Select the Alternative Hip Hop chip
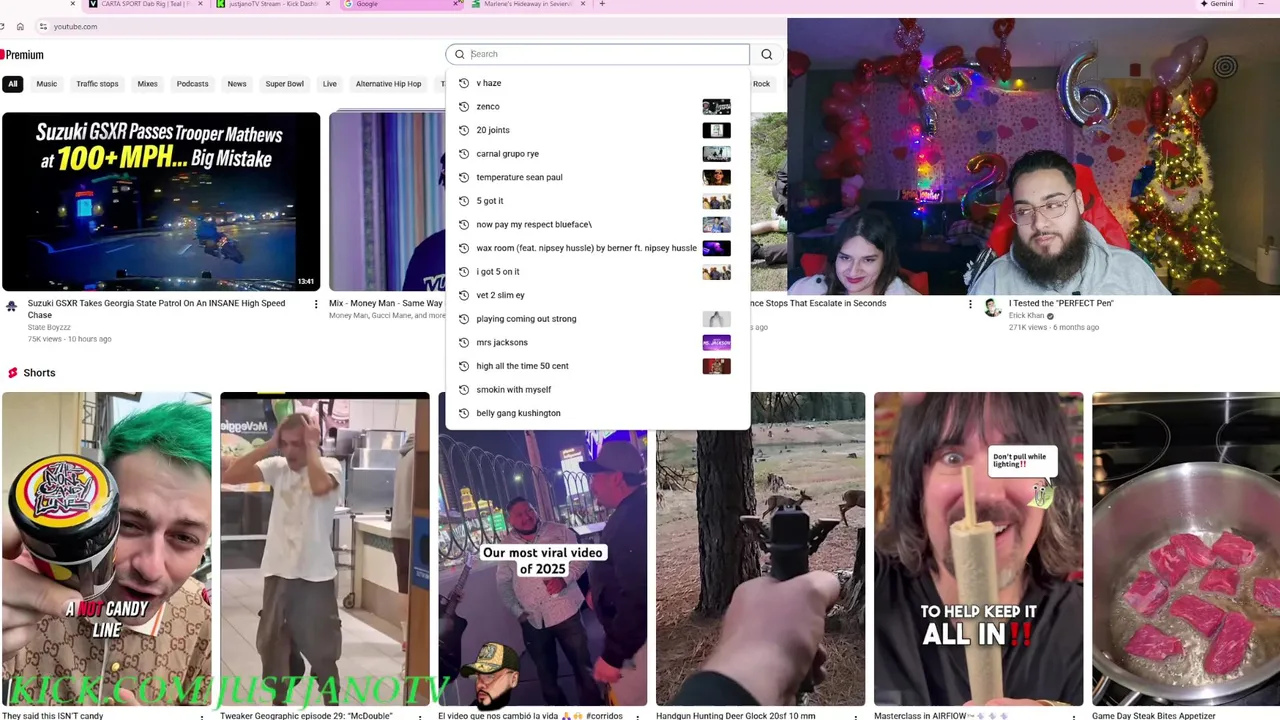Viewport: 1280px width, 720px height. (388, 84)
